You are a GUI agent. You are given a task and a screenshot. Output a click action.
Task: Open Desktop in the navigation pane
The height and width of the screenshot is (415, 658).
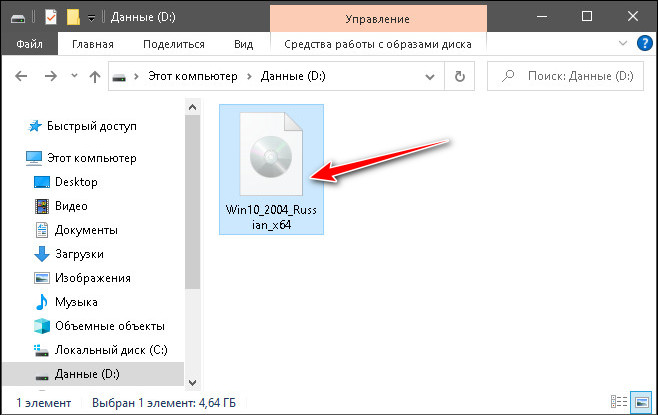76,182
